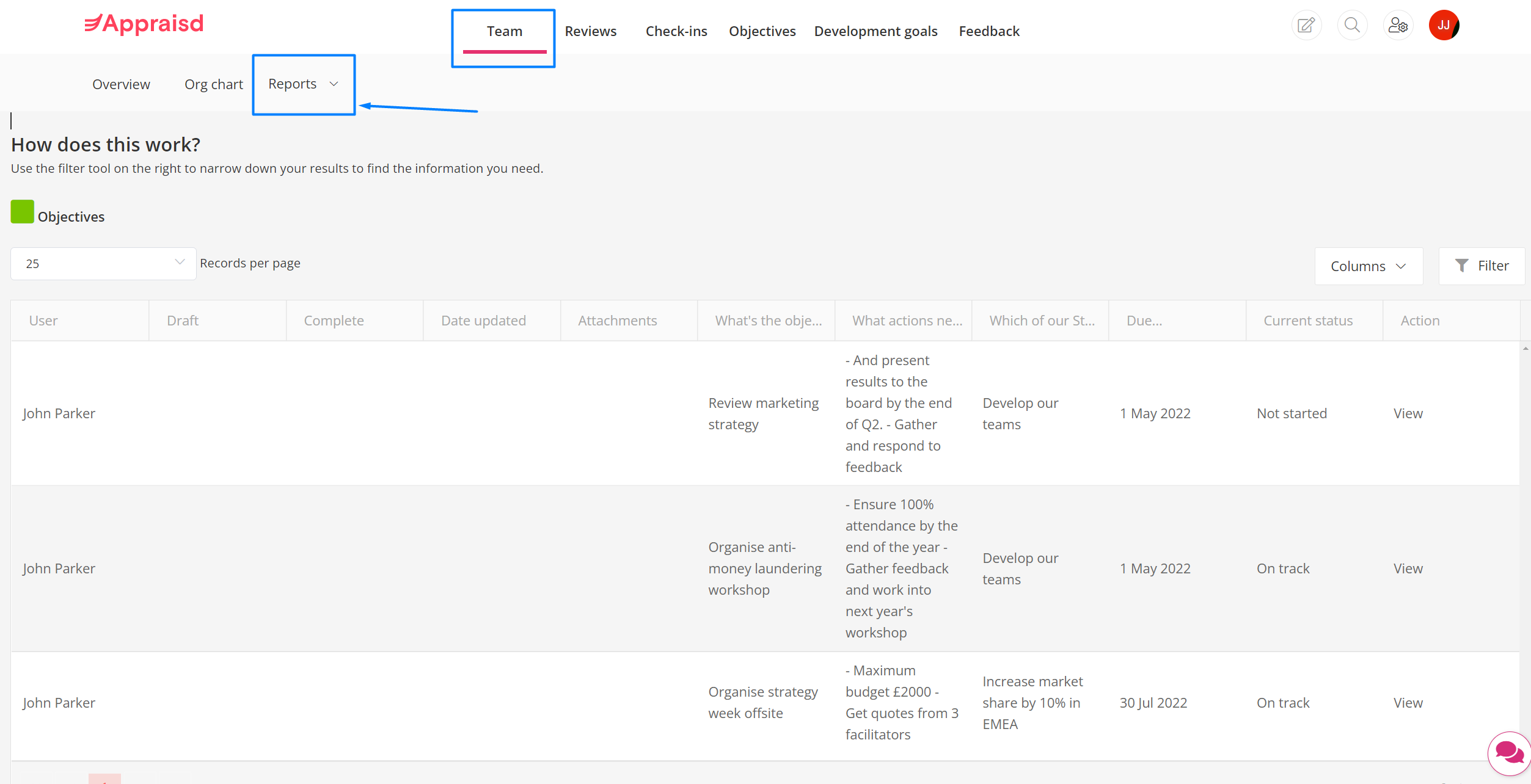This screenshot has height=784, width=1531.
Task: Click "On track" in strategy week offsite row
Action: point(1283,703)
